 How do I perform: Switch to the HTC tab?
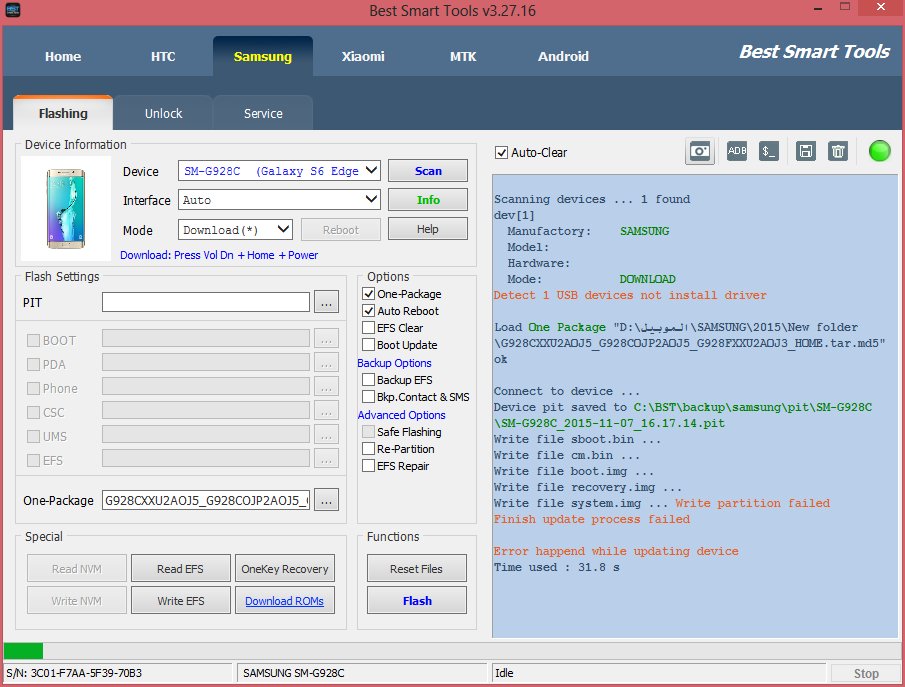tap(163, 57)
